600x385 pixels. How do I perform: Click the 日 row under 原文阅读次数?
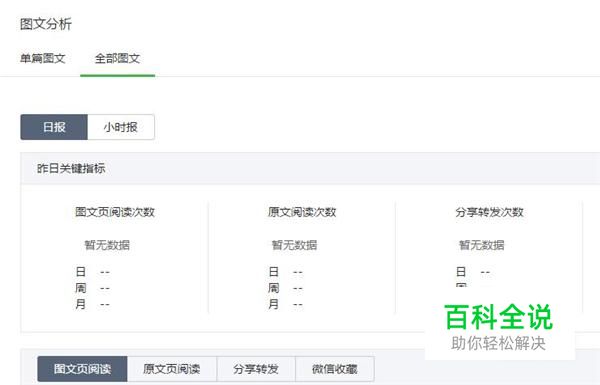285,272
